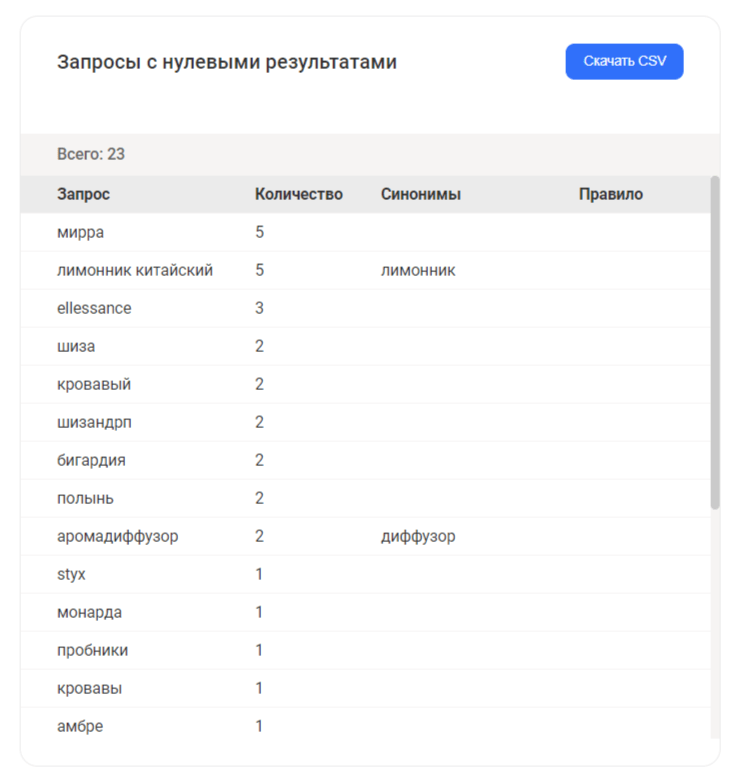Select the styx query row
Image resolution: width=735 pixels, height=780 pixels.
click(x=366, y=574)
